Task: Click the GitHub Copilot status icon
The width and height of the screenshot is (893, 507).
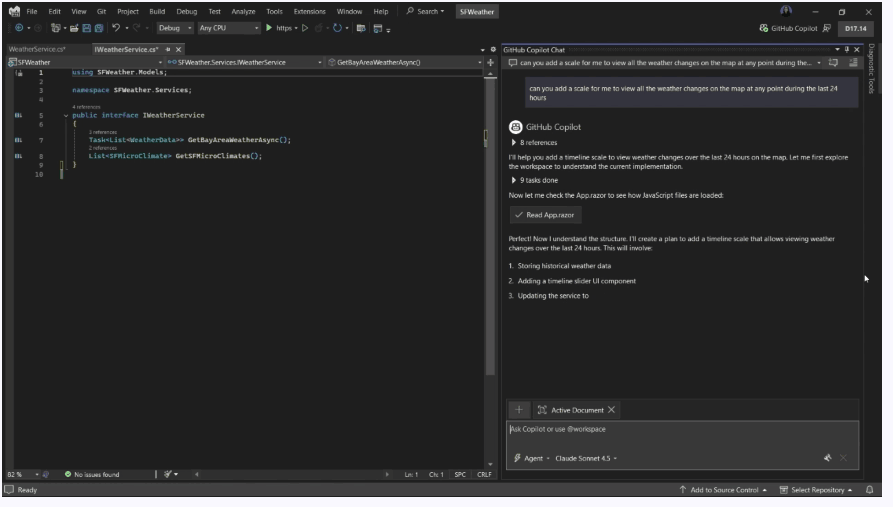Action: point(764,28)
